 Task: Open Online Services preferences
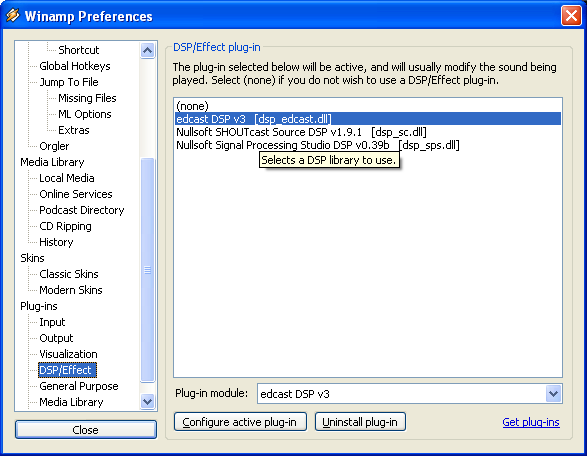tap(76, 194)
